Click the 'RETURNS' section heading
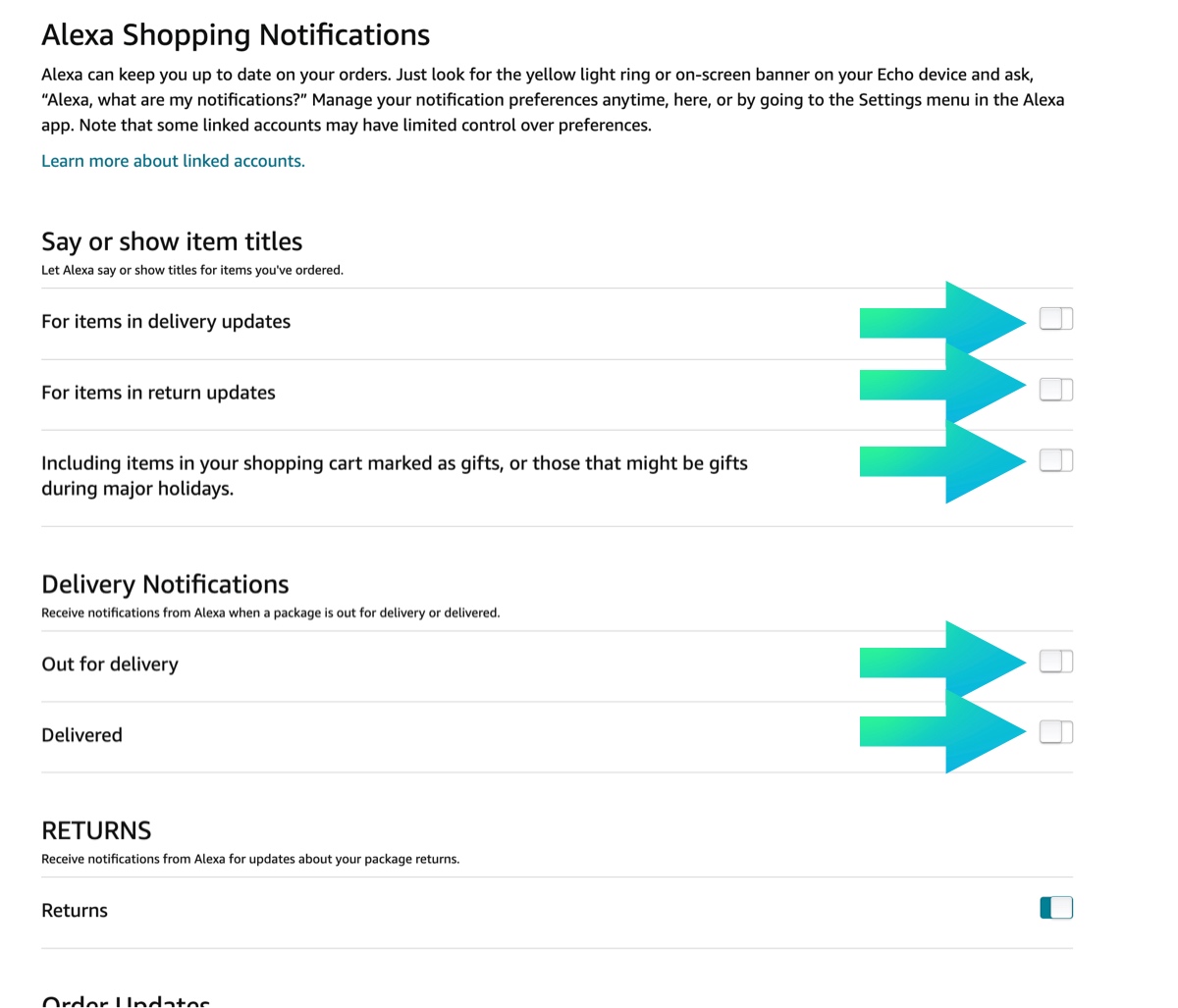1178x1008 pixels. 96,830
